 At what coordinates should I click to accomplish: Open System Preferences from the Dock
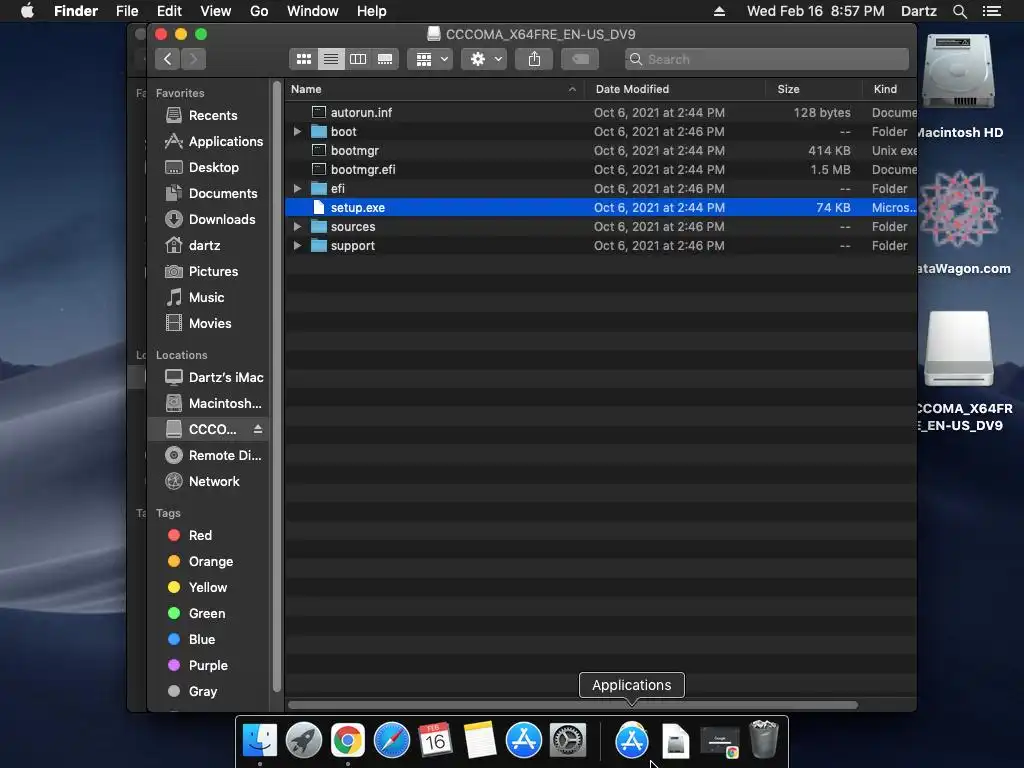coord(568,741)
